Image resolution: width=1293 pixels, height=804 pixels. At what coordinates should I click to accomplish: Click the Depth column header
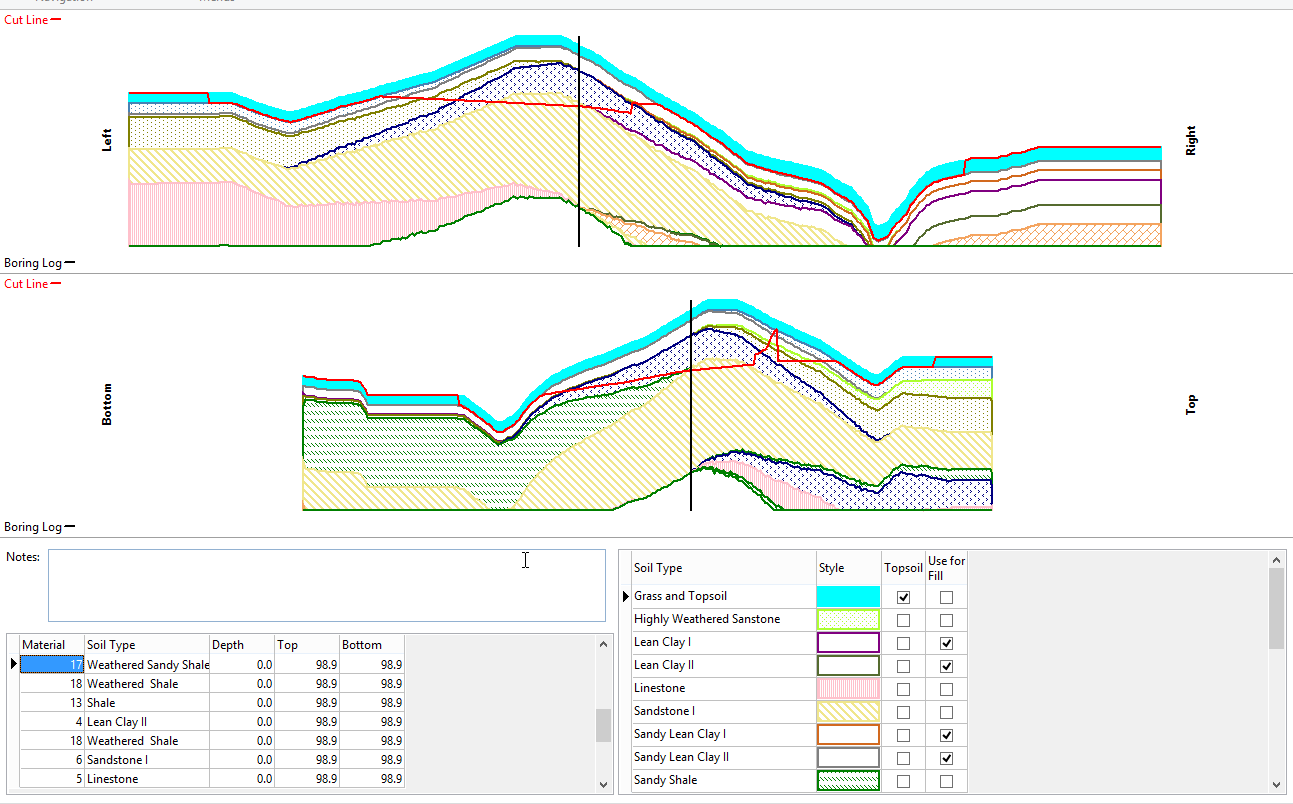click(x=242, y=645)
